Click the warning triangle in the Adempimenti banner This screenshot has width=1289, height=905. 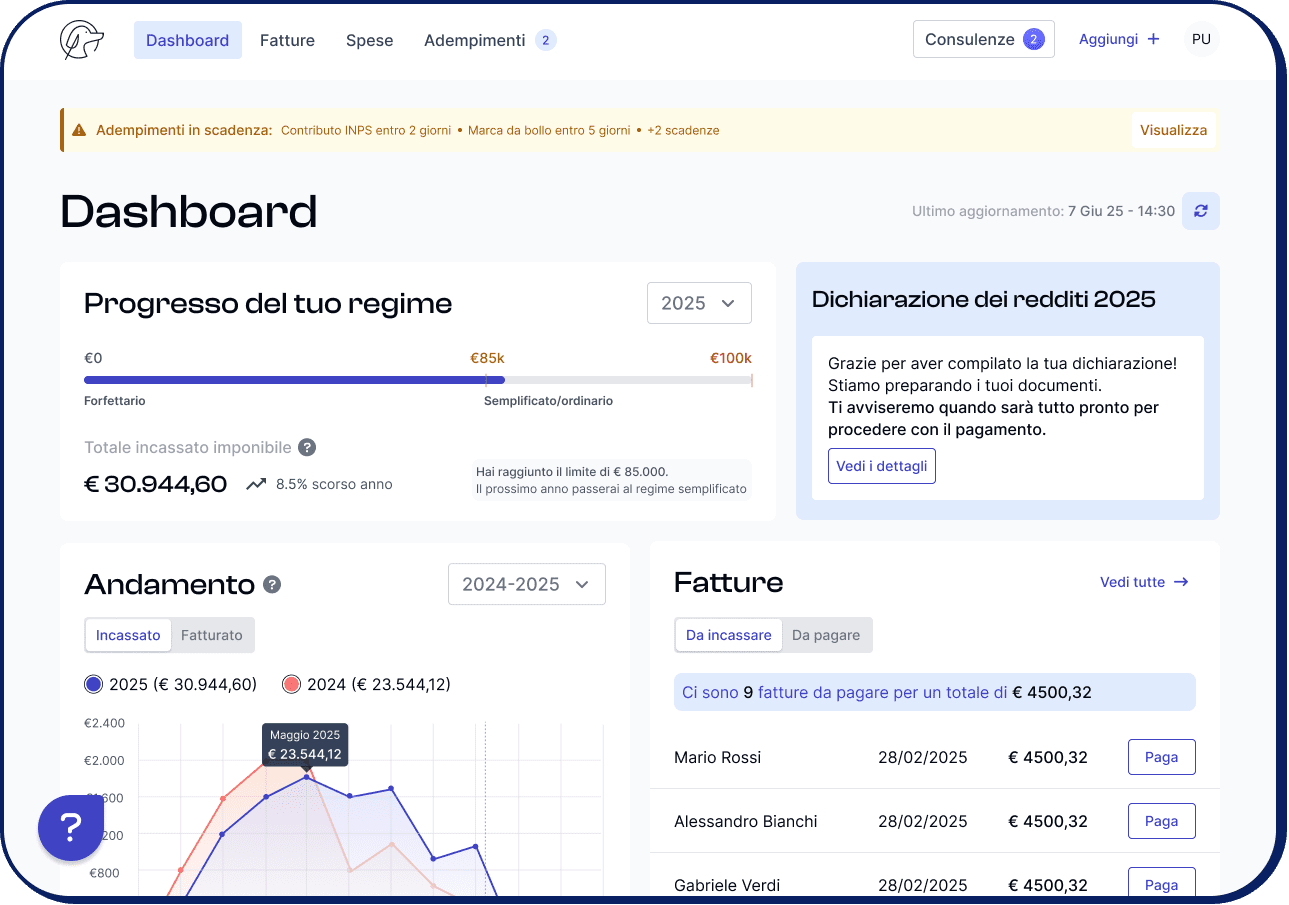tap(79, 129)
